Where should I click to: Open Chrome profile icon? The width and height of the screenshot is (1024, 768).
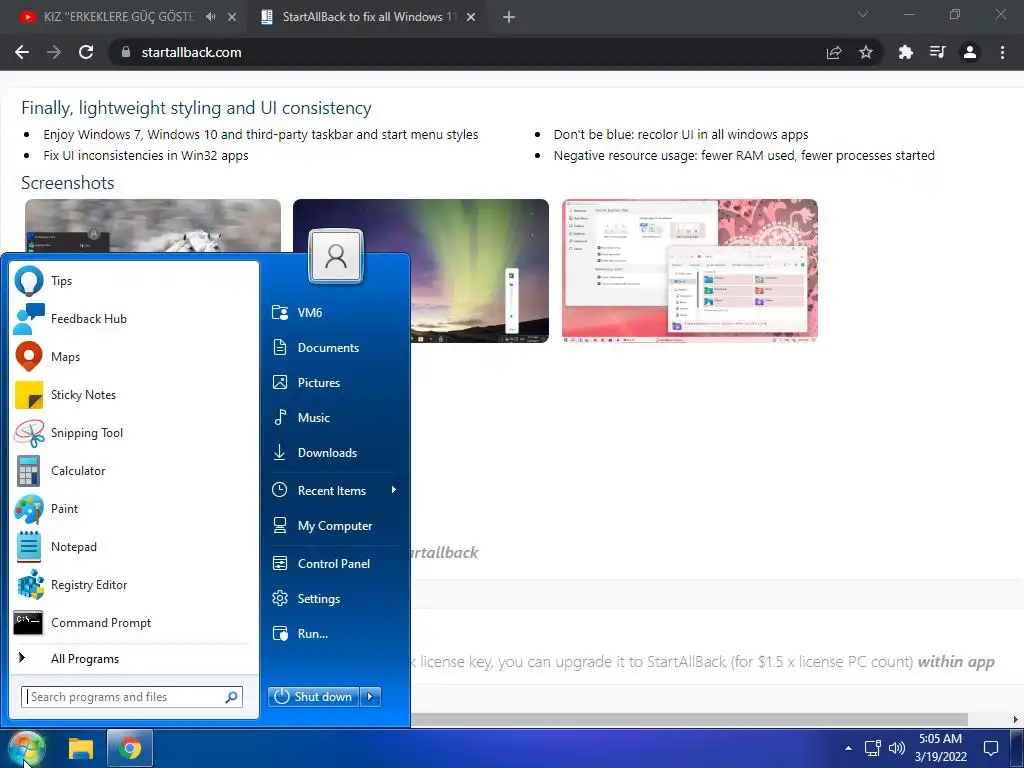pos(970,52)
